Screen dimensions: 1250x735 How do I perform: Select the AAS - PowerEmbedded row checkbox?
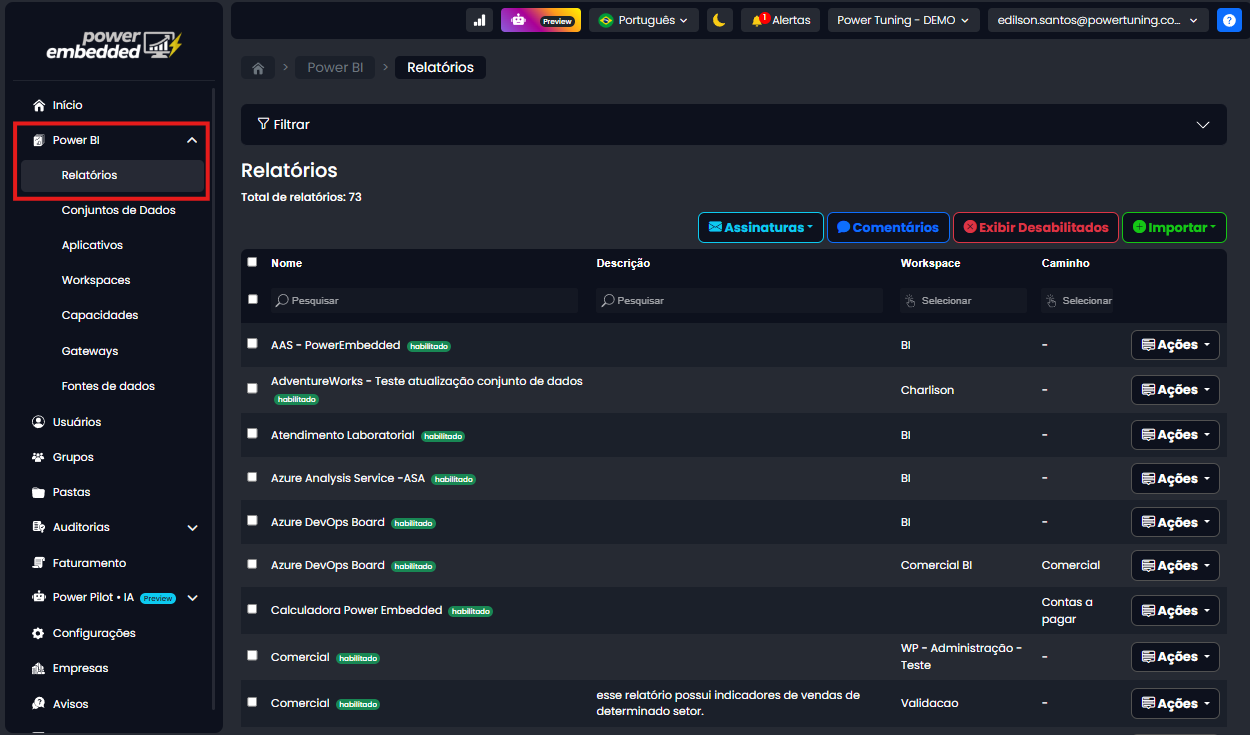(x=252, y=343)
